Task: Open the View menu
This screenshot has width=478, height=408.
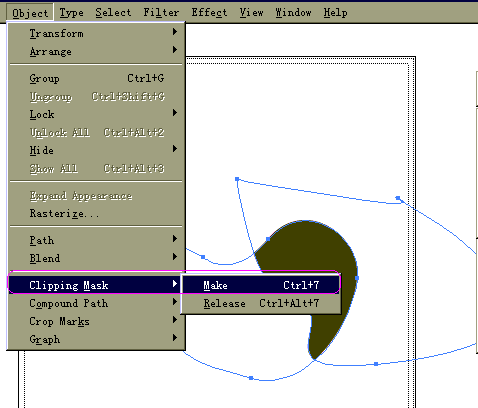Action: click(x=251, y=13)
